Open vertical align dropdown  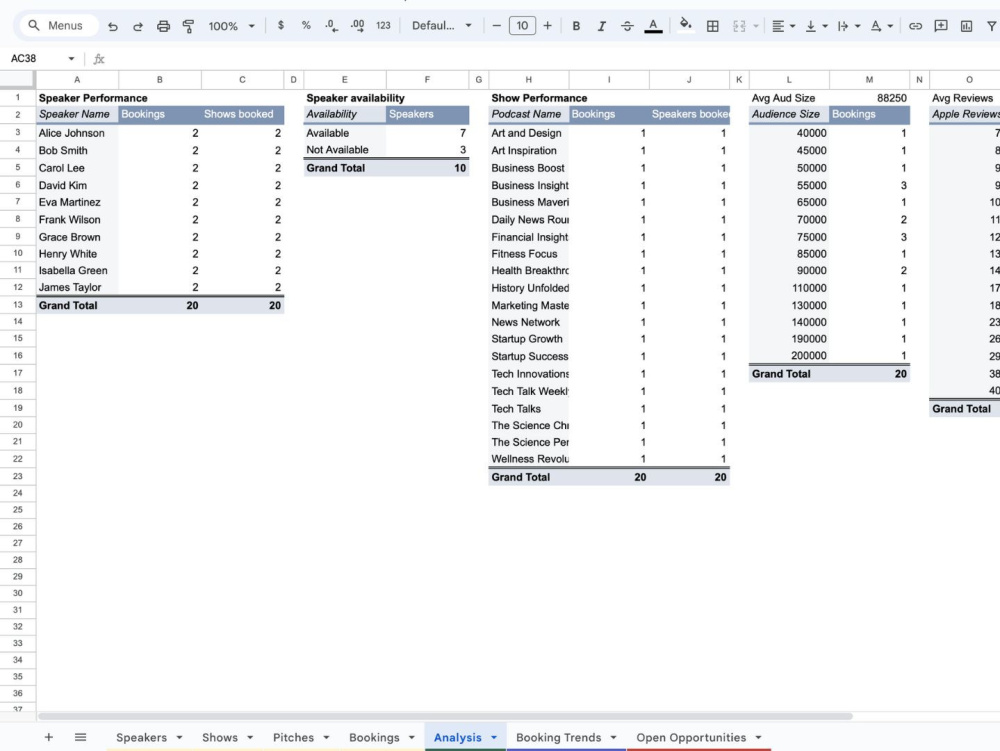click(816, 26)
